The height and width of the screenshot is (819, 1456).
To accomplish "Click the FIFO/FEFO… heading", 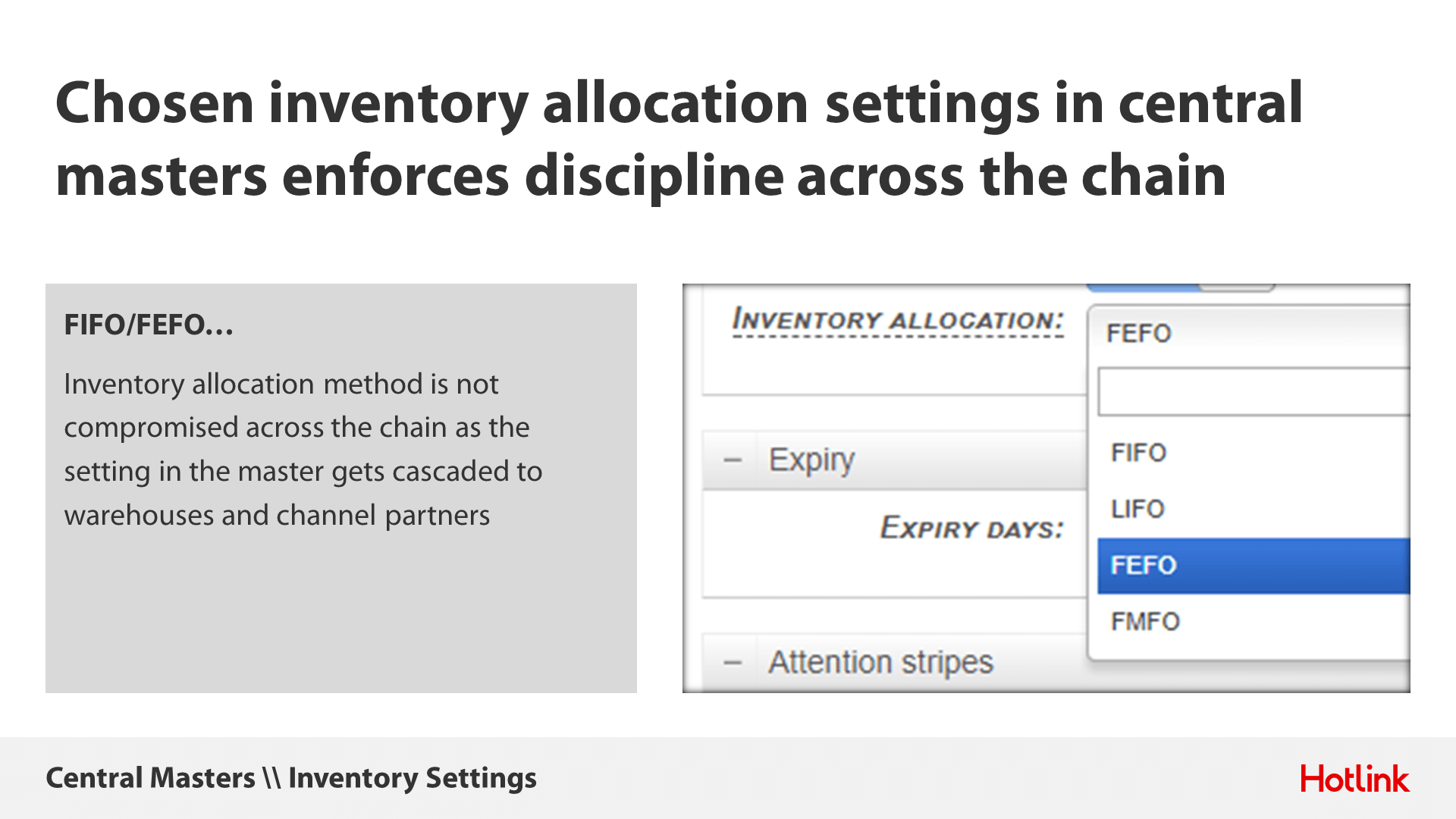I will coord(149,325).
